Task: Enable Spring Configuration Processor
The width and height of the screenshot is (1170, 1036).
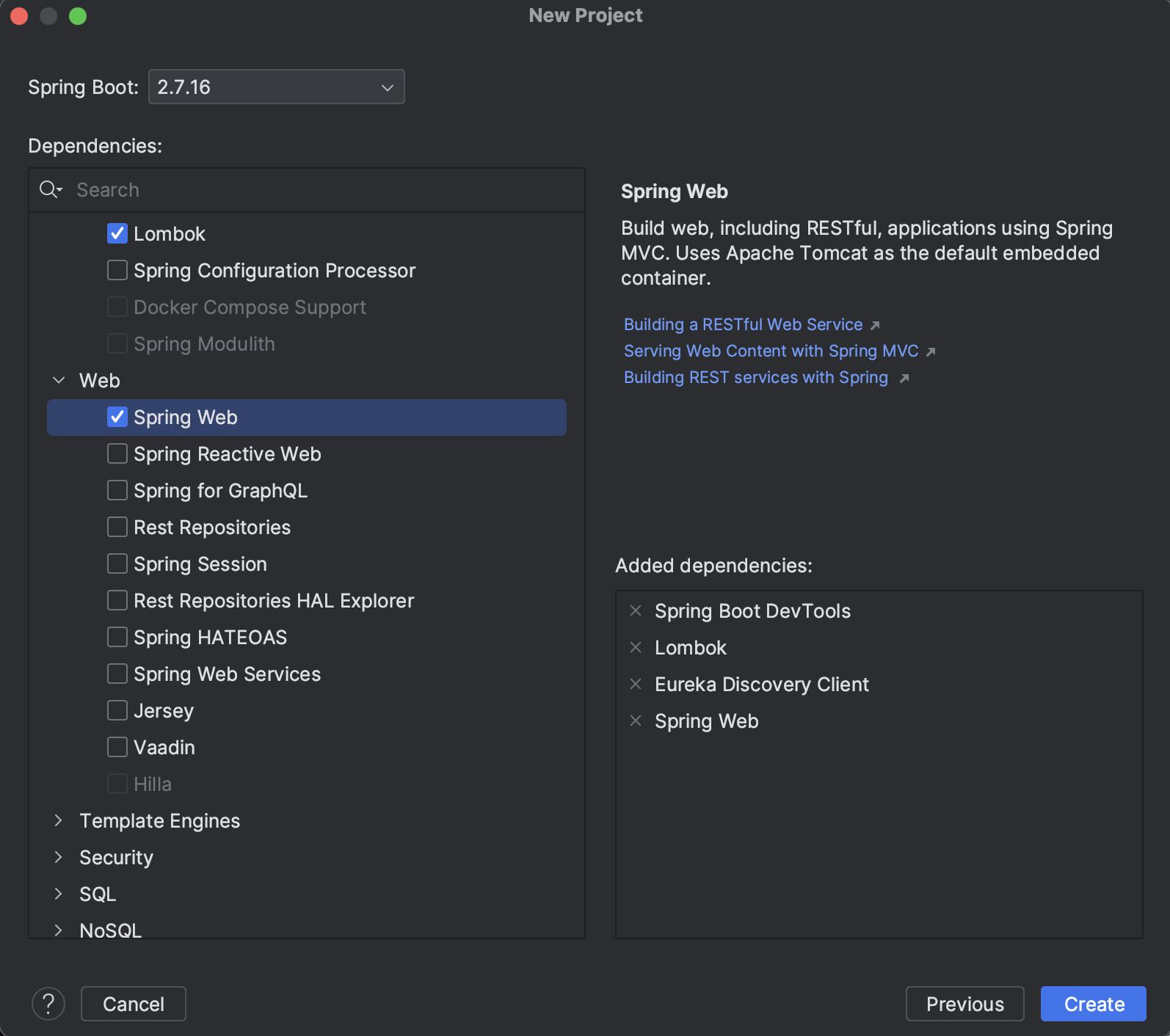Action: click(117, 270)
